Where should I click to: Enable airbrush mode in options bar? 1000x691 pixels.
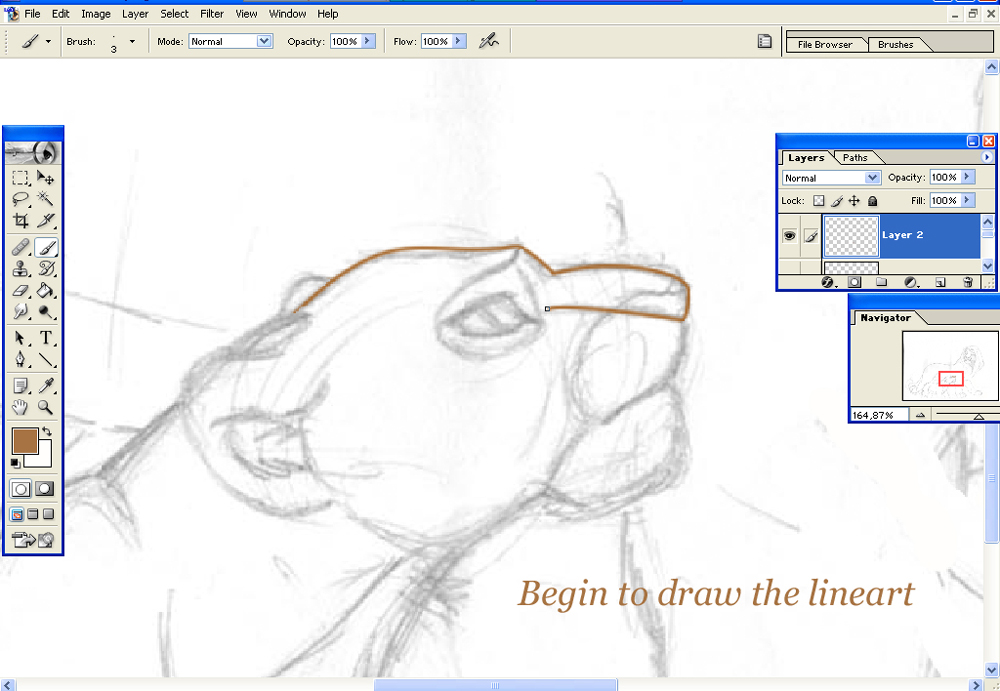(x=489, y=41)
